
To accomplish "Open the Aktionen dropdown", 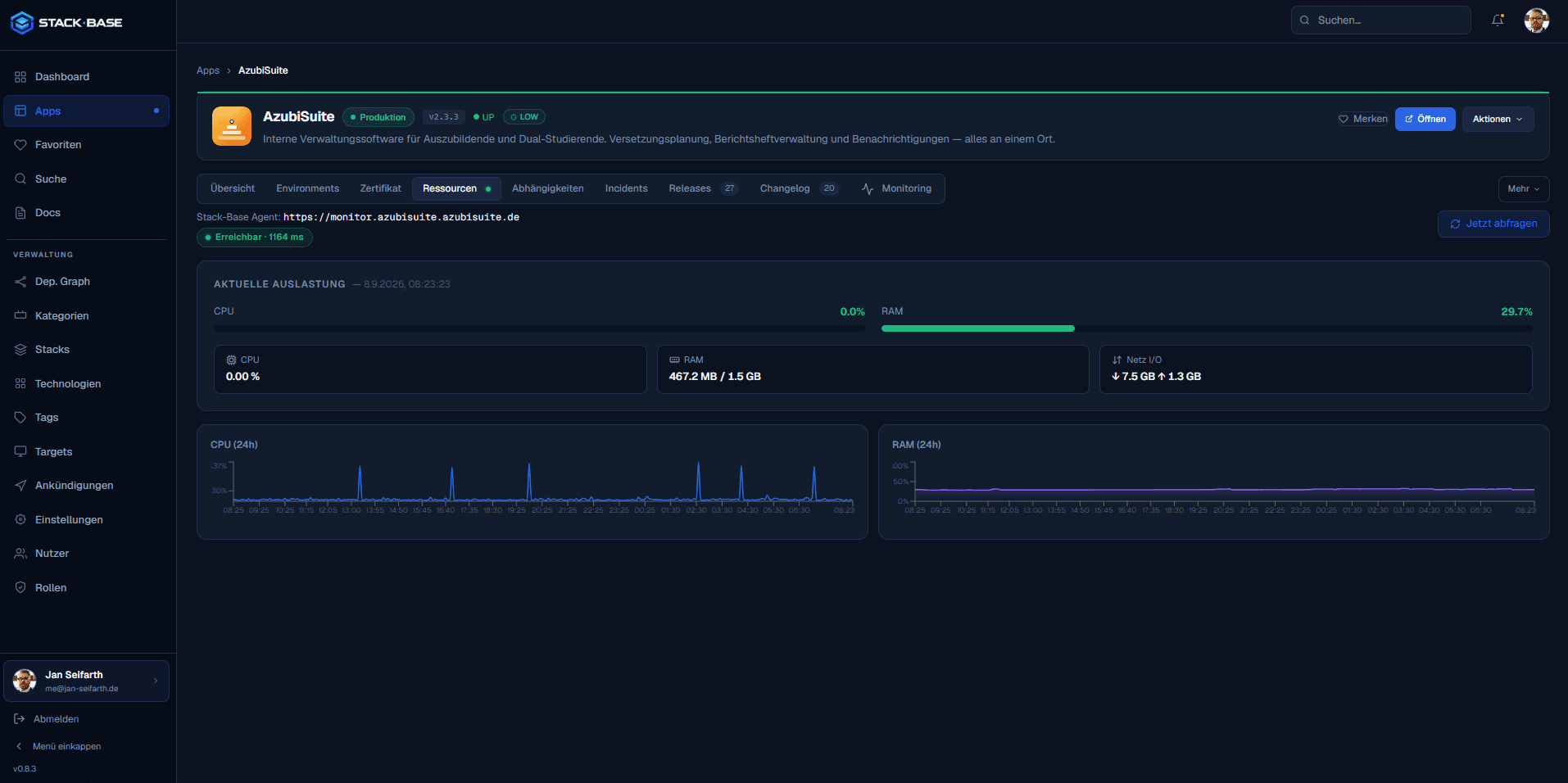I will [x=1498, y=119].
